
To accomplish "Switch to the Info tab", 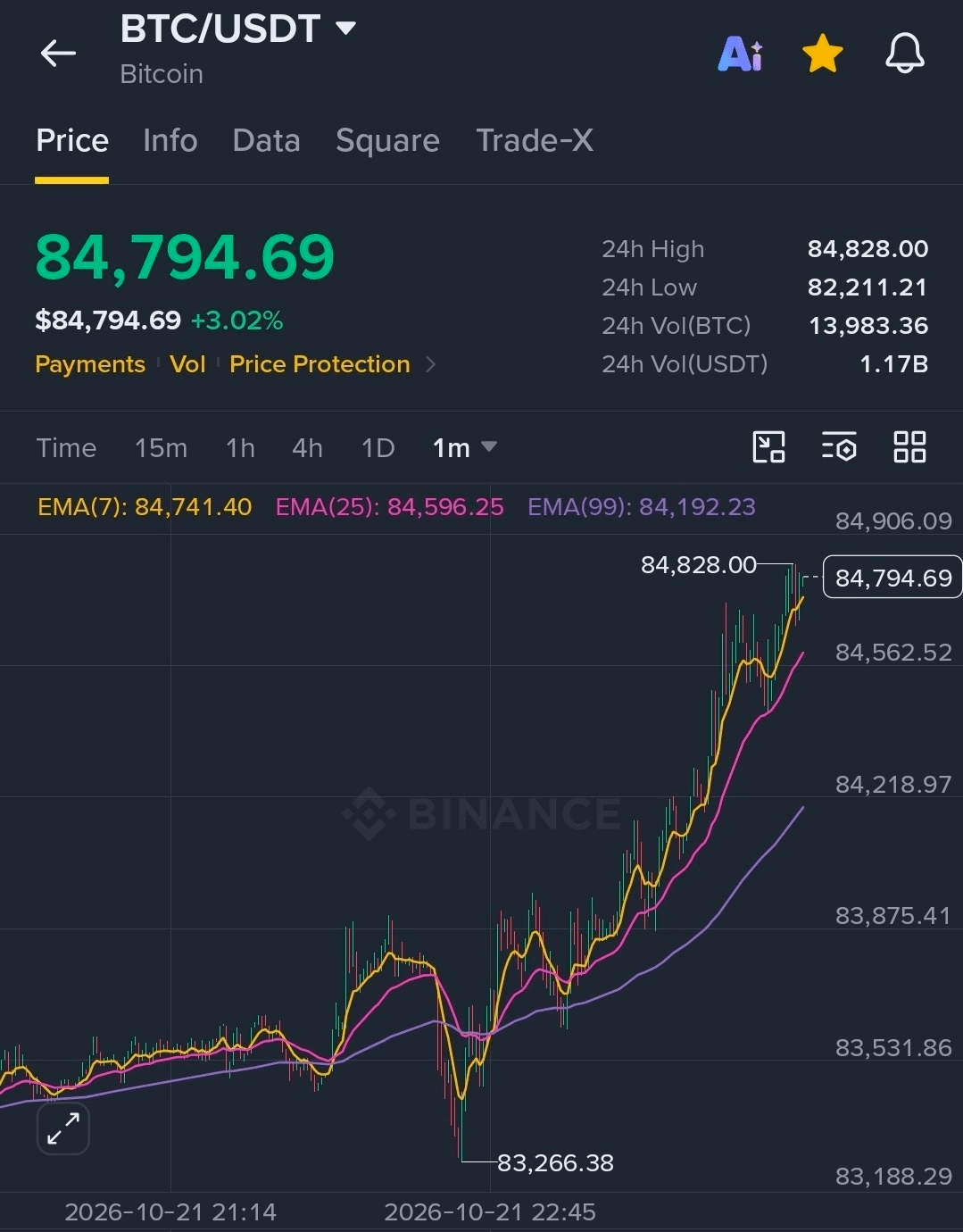I will pyautogui.click(x=170, y=141).
